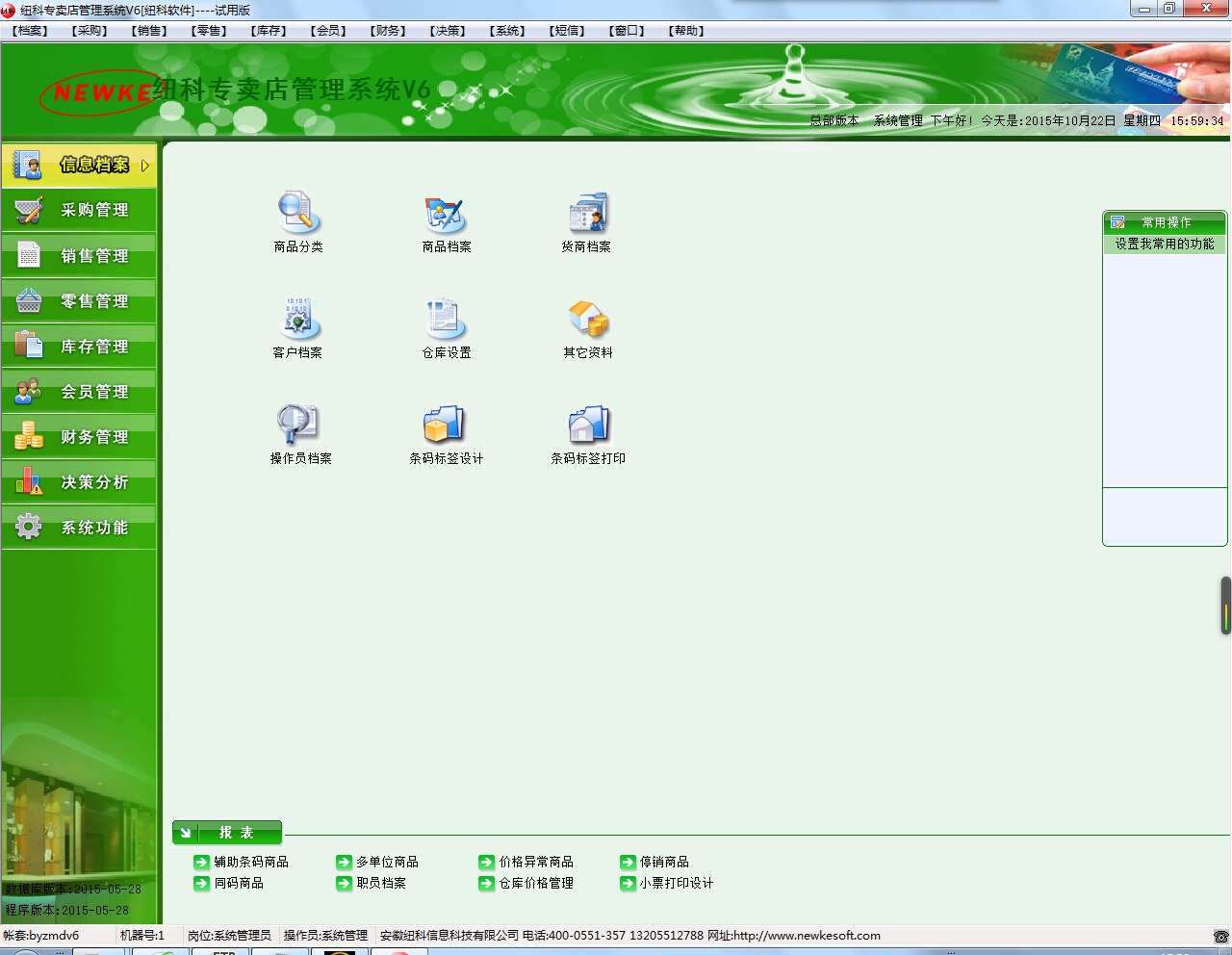The height and width of the screenshot is (955, 1232).
Task: Open the 商品档案 icon
Action: coord(446,214)
